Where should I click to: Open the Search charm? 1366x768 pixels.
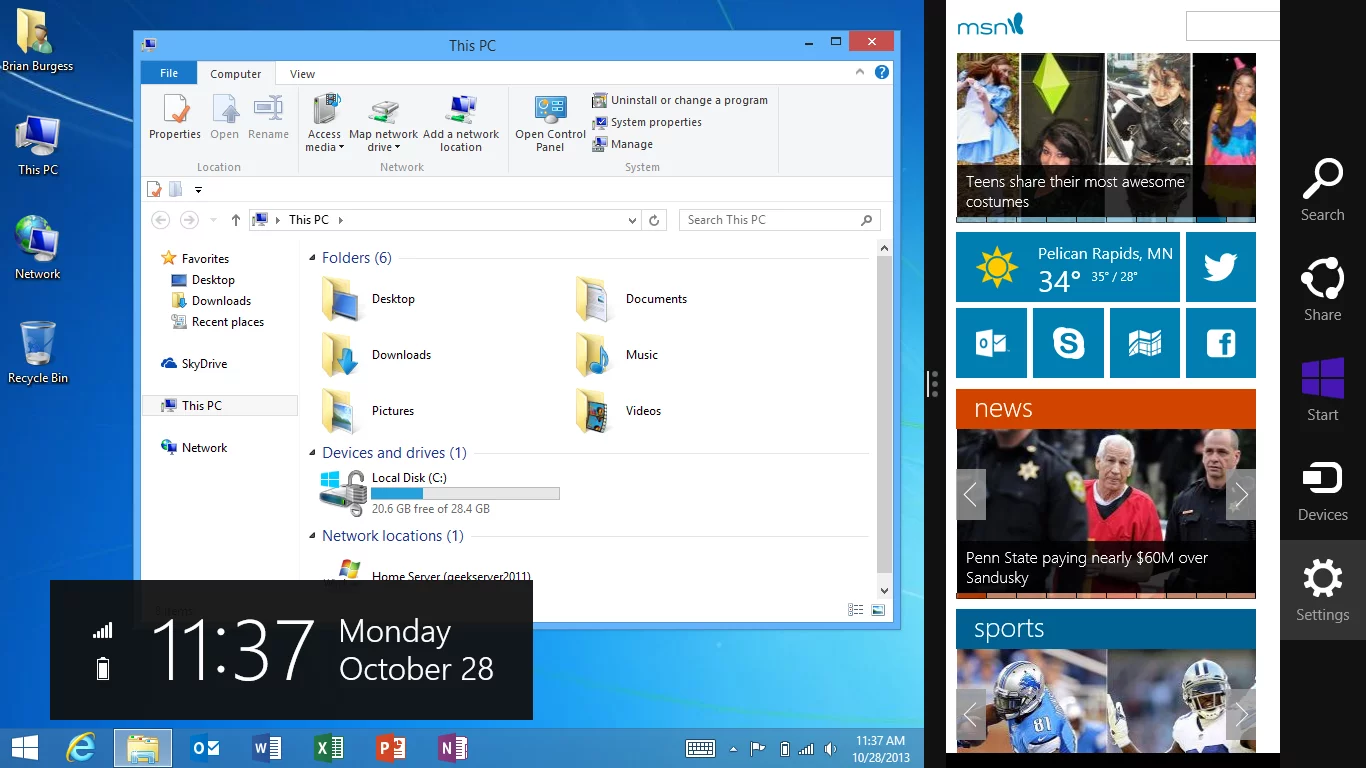pyautogui.click(x=1322, y=188)
